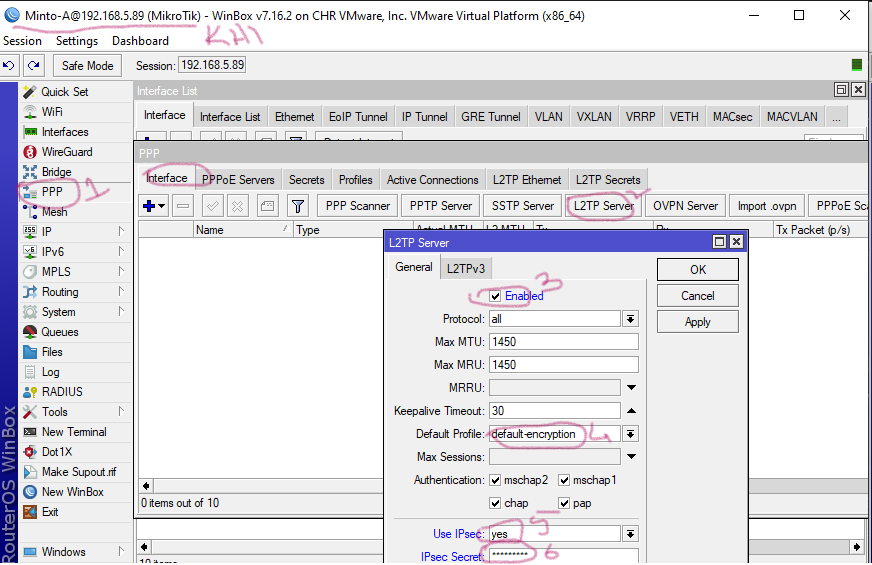872x565 pixels.
Task: Expand the Max Sessions field arrow
Action: tap(631, 457)
